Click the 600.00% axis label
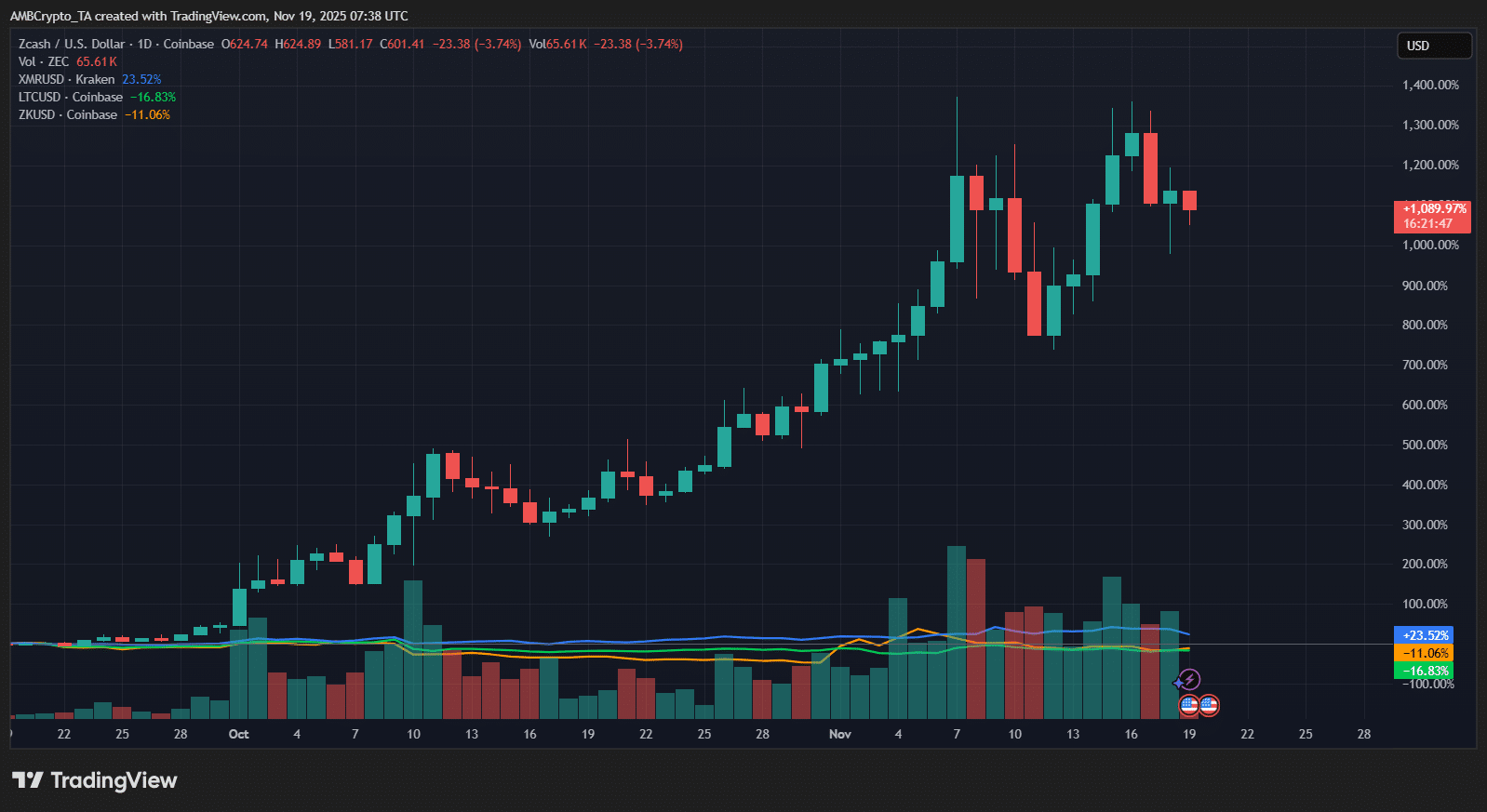Image resolution: width=1487 pixels, height=812 pixels. point(1425,405)
